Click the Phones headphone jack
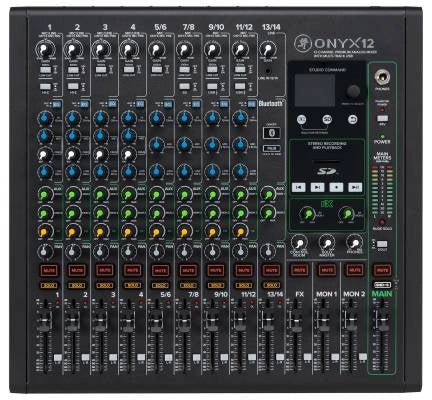432x400 pixels. [382, 78]
